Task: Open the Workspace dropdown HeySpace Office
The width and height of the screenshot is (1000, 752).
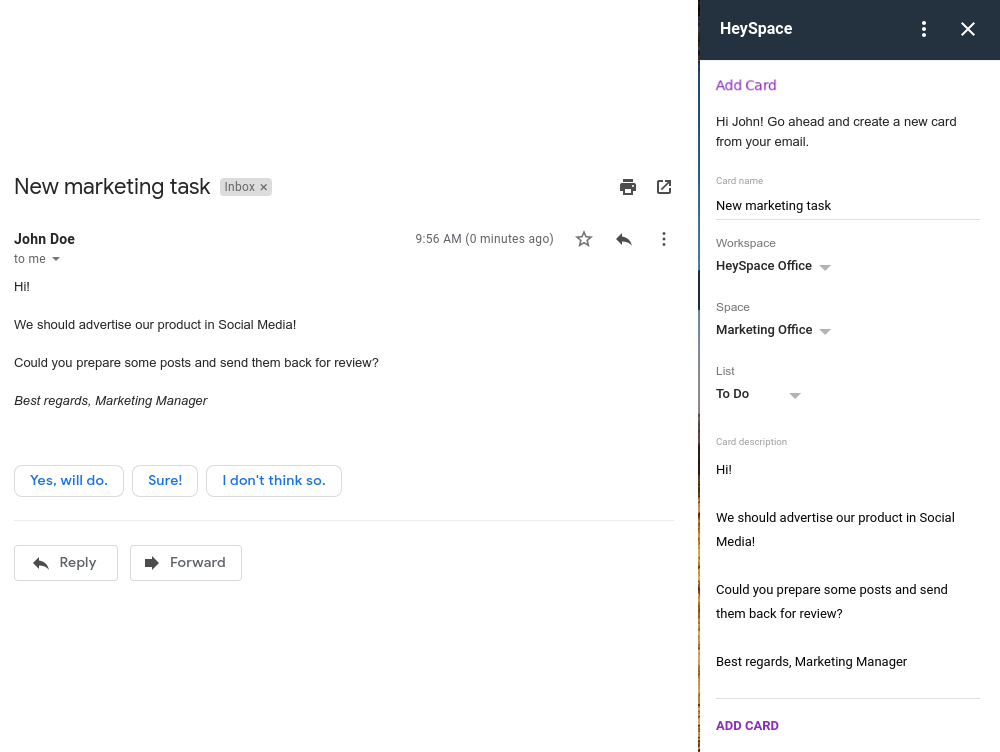Action: point(773,266)
